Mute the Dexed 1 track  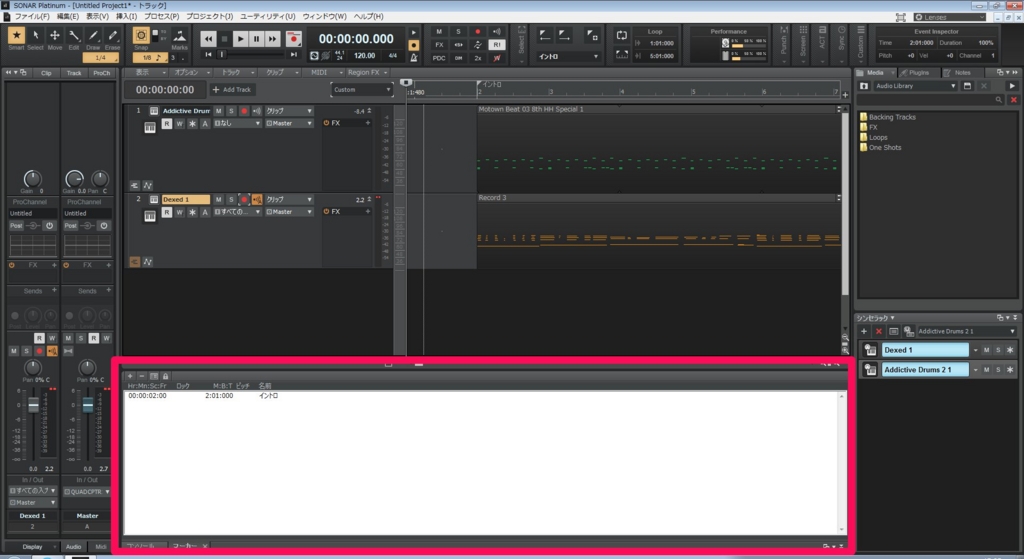pyautogui.click(x=219, y=199)
